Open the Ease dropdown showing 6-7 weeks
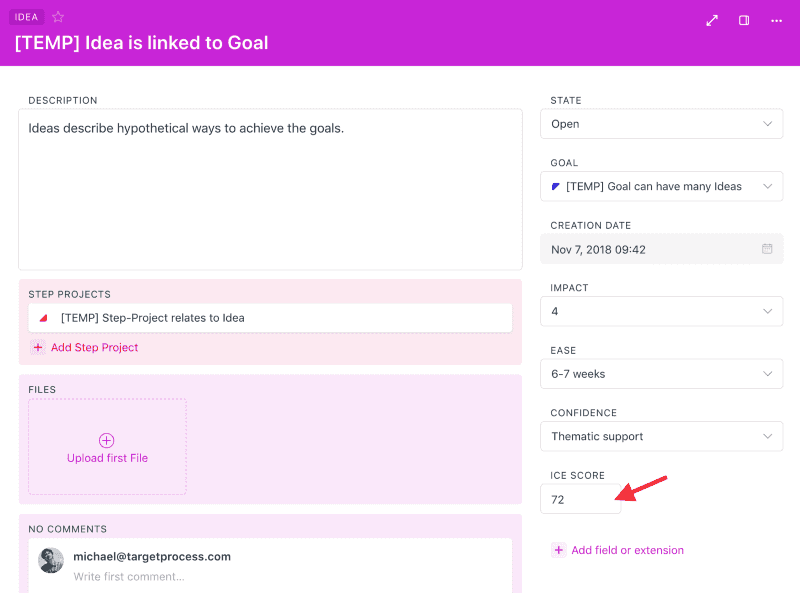Image resolution: width=800 pixels, height=593 pixels. tap(662, 374)
